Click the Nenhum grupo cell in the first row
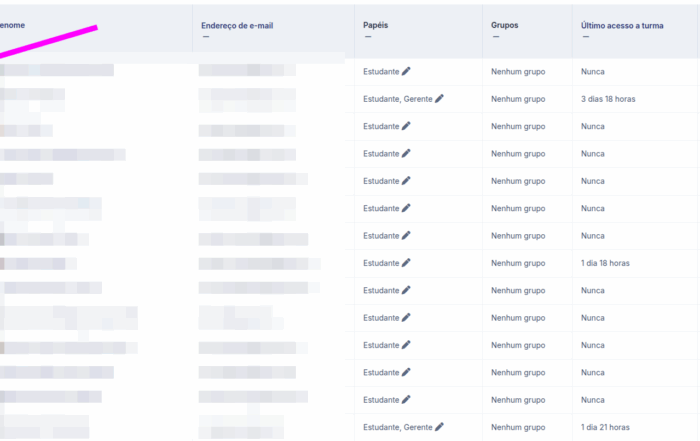Viewport: 700px width, 441px height. [518, 72]
